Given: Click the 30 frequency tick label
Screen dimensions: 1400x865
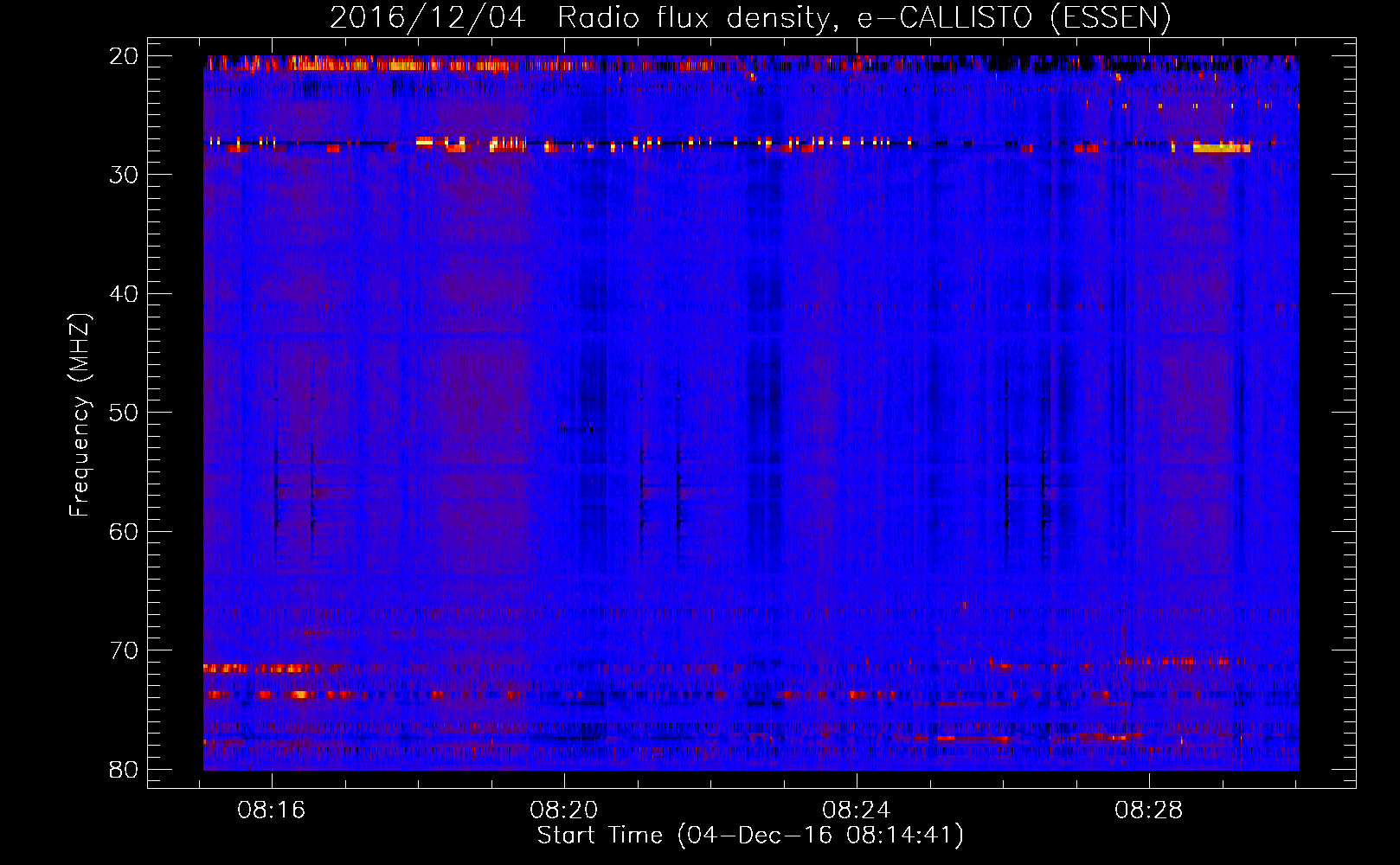Looking at the screenshot, I should click(124, 175).
